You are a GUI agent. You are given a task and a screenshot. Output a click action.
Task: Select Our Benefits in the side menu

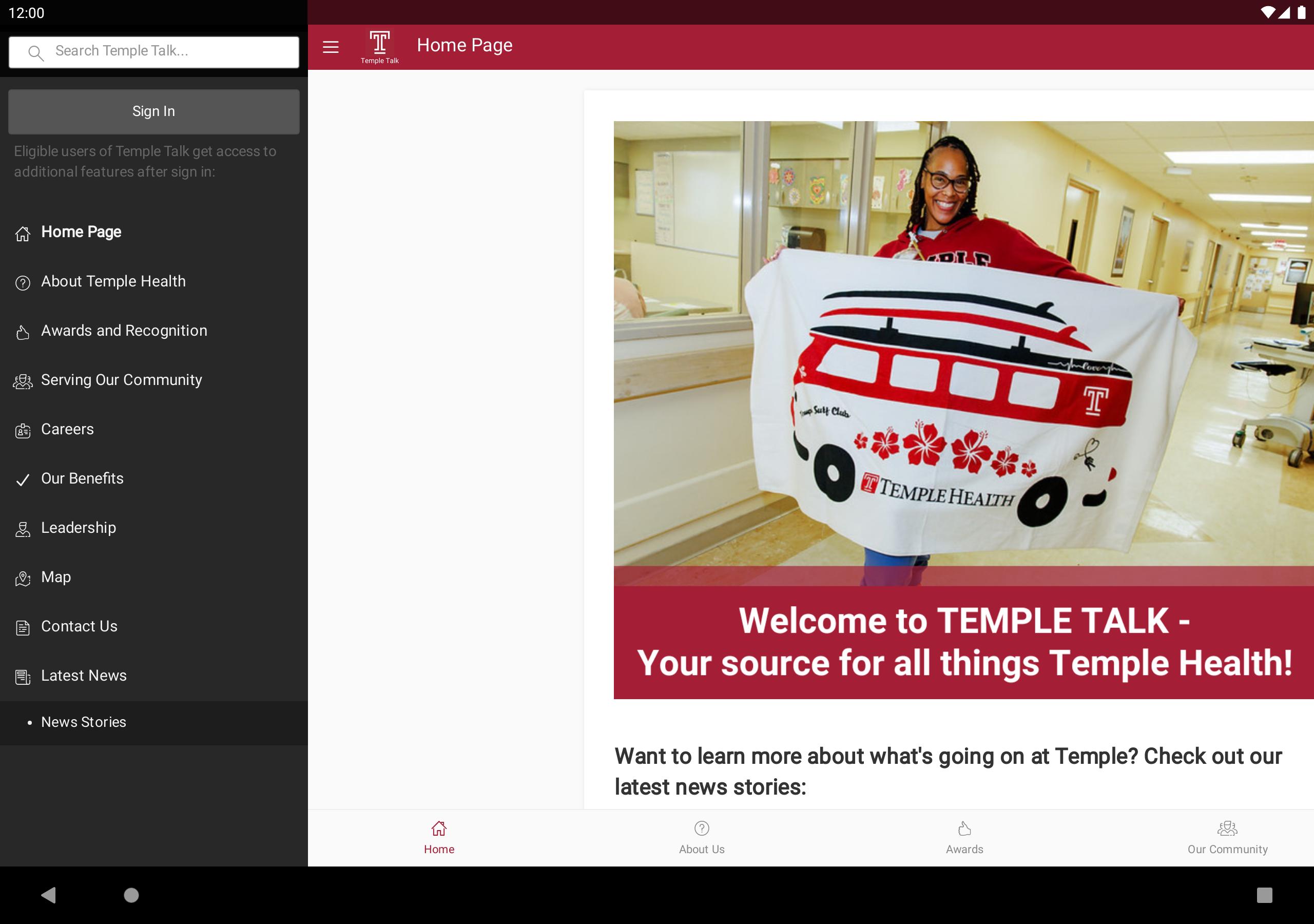coord(153,478)
